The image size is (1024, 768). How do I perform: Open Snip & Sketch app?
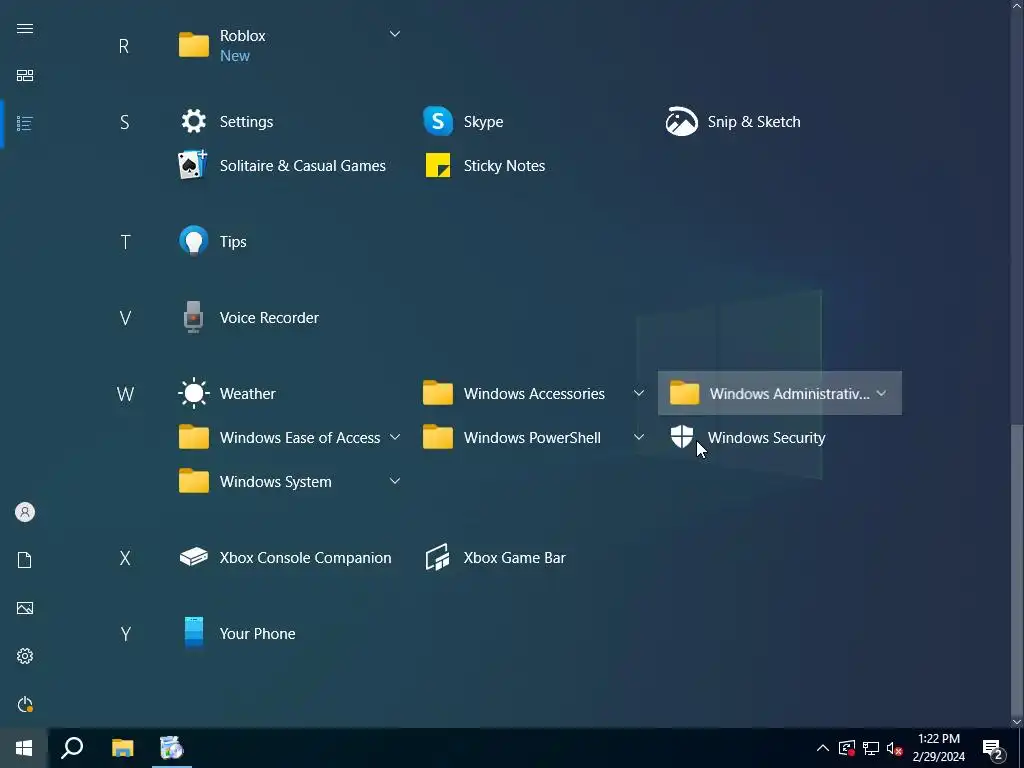point(733,121)
